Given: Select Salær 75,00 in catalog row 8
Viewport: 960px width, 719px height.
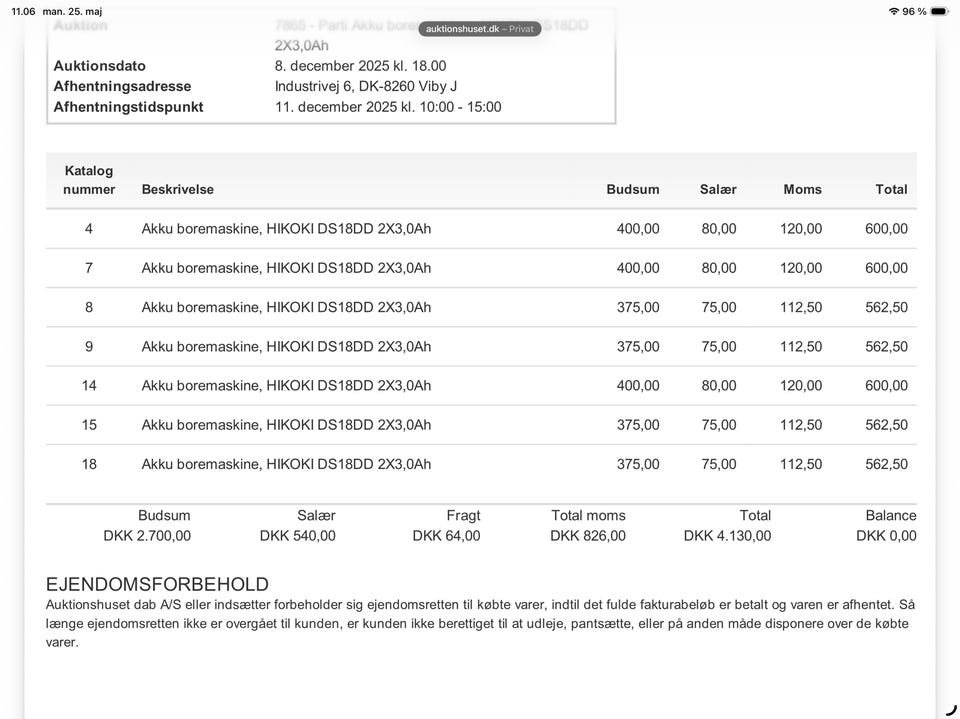Looking at the screenshot, I should click(719, 307).
